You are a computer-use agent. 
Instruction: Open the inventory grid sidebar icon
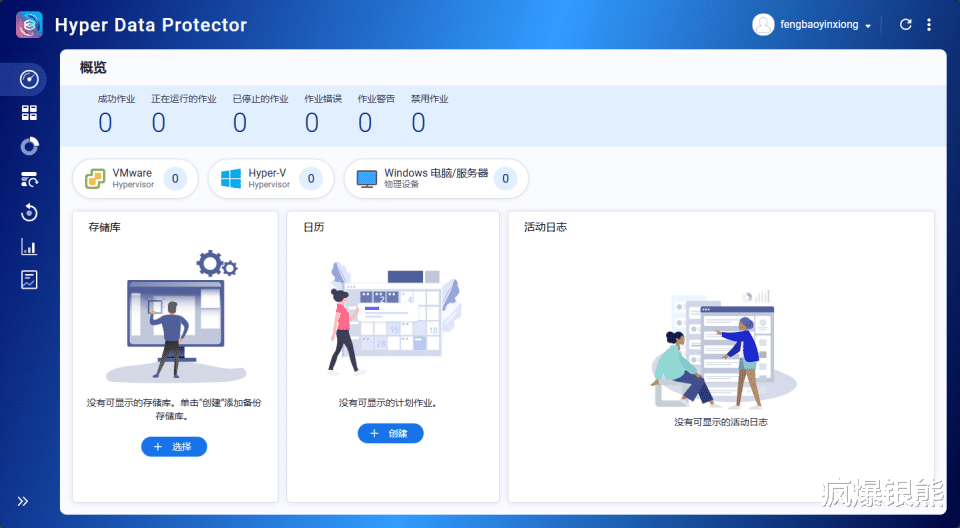pyautogui.click(x=29, y=113)
